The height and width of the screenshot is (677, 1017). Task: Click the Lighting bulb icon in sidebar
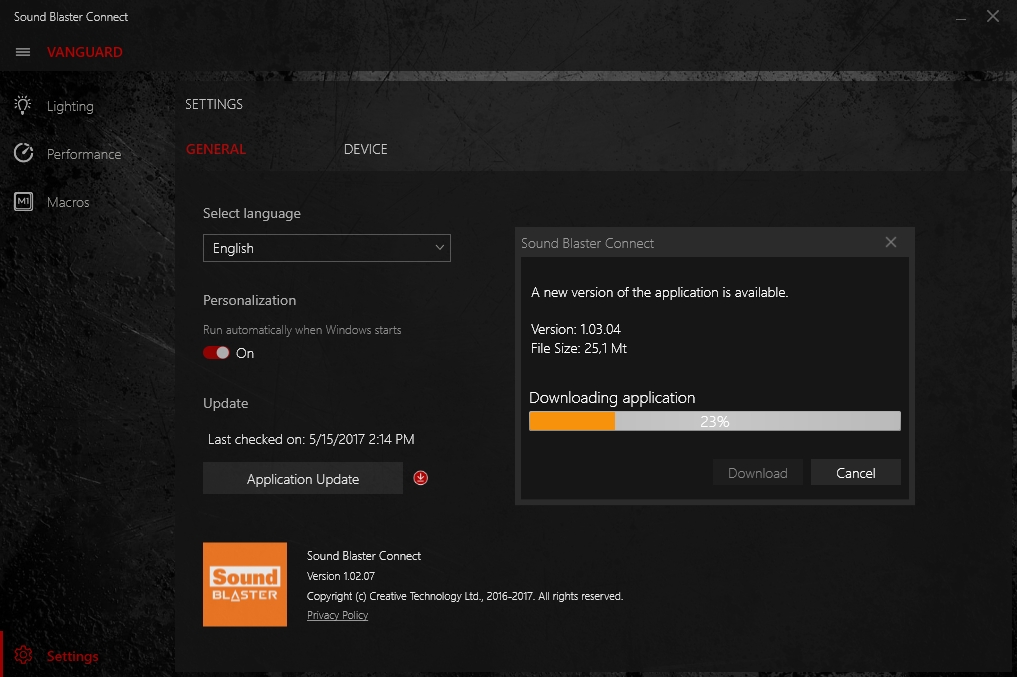[23, 106]
